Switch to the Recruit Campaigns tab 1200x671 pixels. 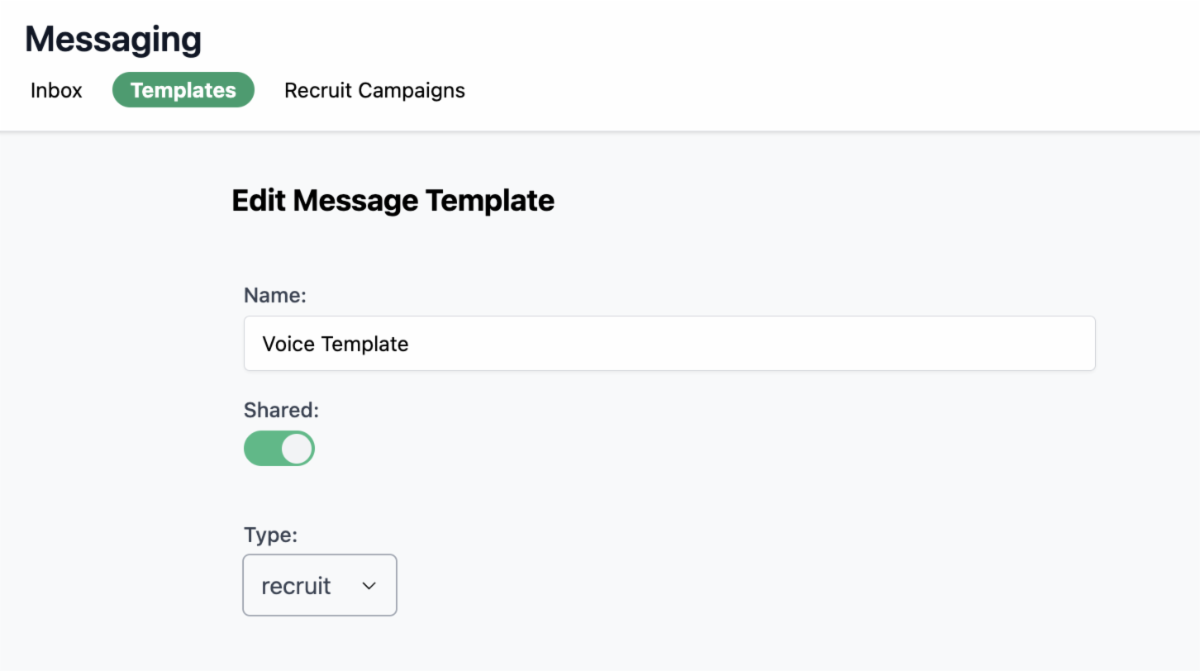[374, 90]
